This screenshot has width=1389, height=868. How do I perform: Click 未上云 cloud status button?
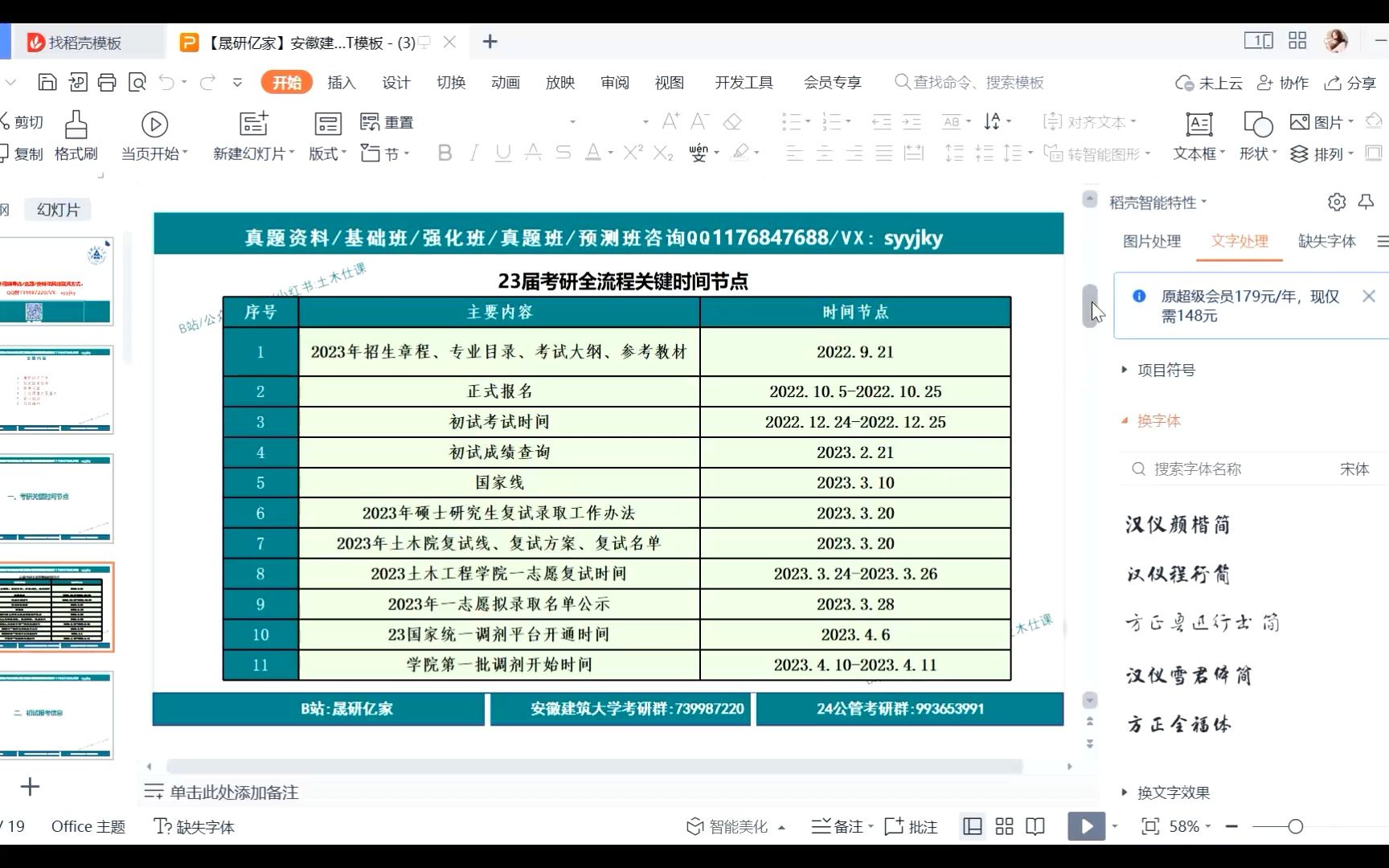click(x=1209, y=83)
